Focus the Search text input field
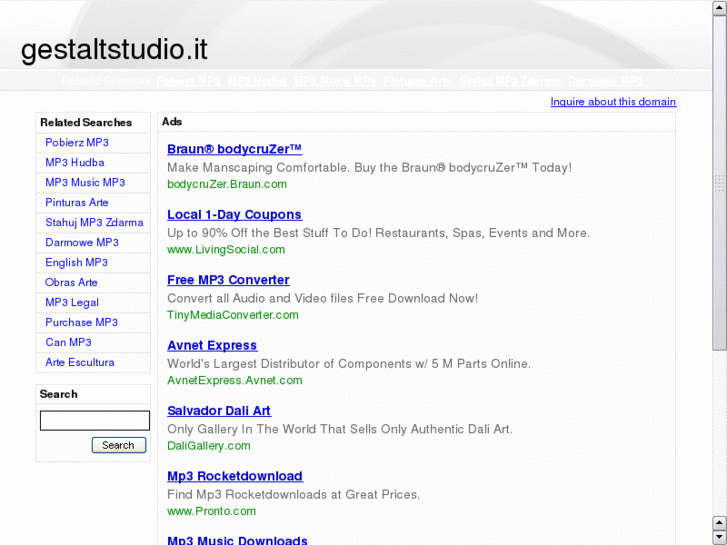Image resolution: width=727 pixels, height=545 pixels. [x=95, y=421]
